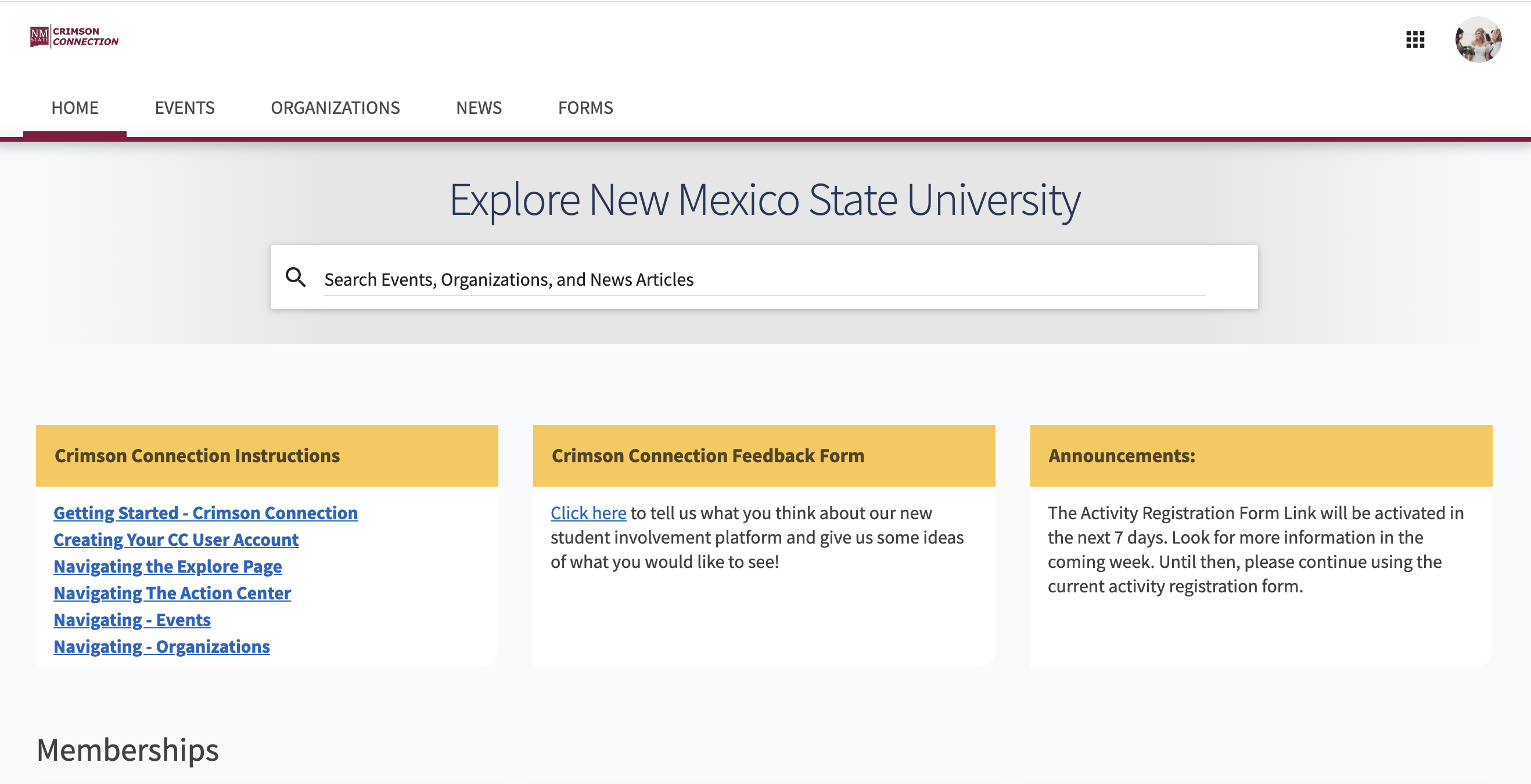Open Navigating the Explore Page link

pos(168,566)
